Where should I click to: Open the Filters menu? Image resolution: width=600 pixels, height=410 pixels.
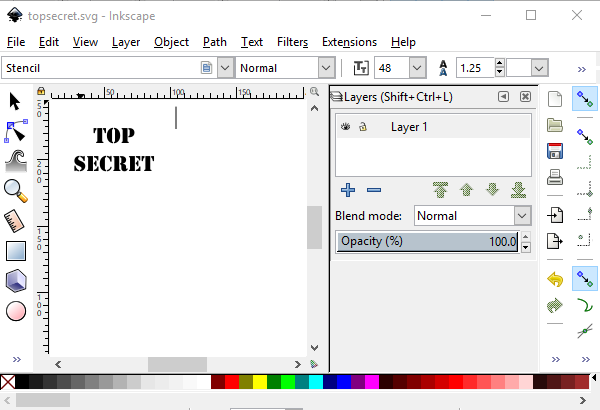pos(292,42)
